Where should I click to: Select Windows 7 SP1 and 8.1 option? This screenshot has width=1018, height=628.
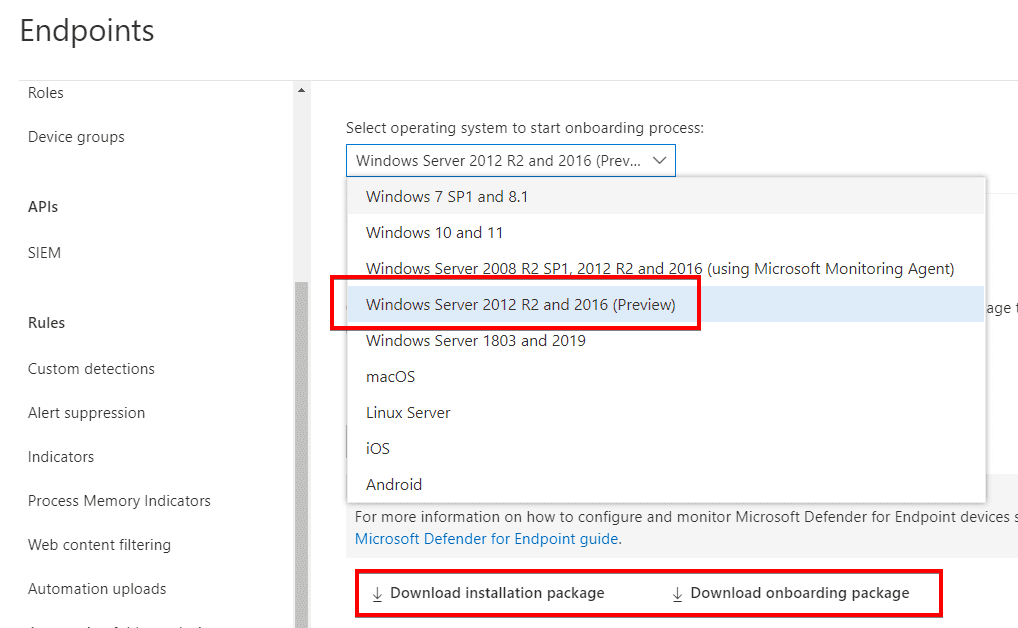click(x=665, y=197)
